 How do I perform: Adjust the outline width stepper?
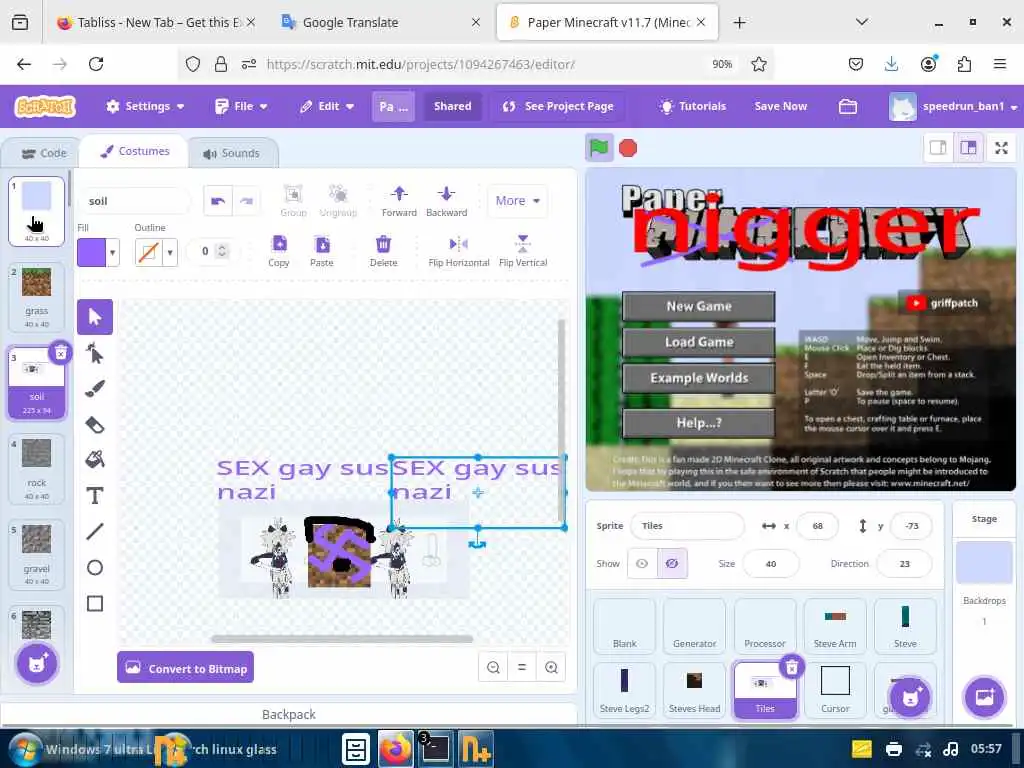tap(222, 251)
